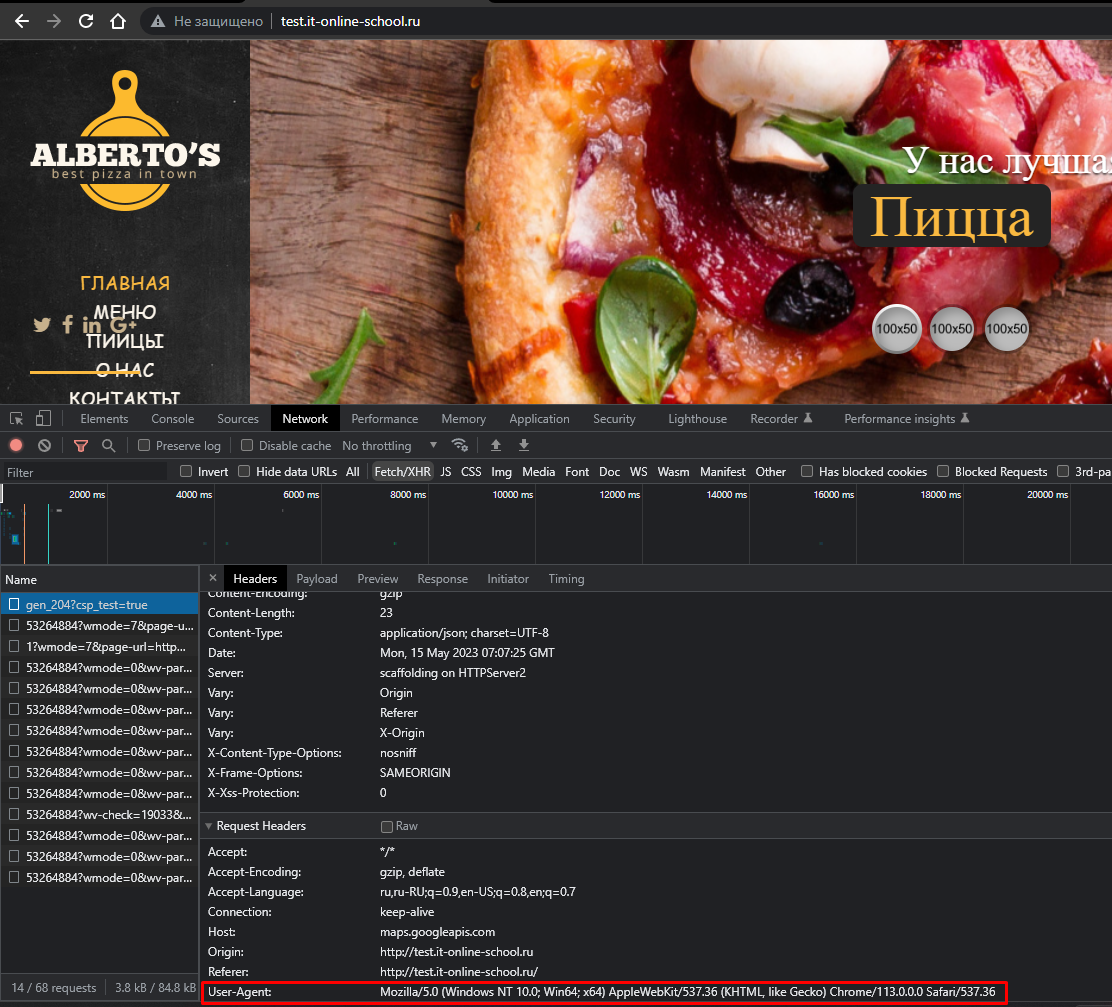Click the export HAR download arrow
Screen dimensions: 1112x1007
coord(523,446)
